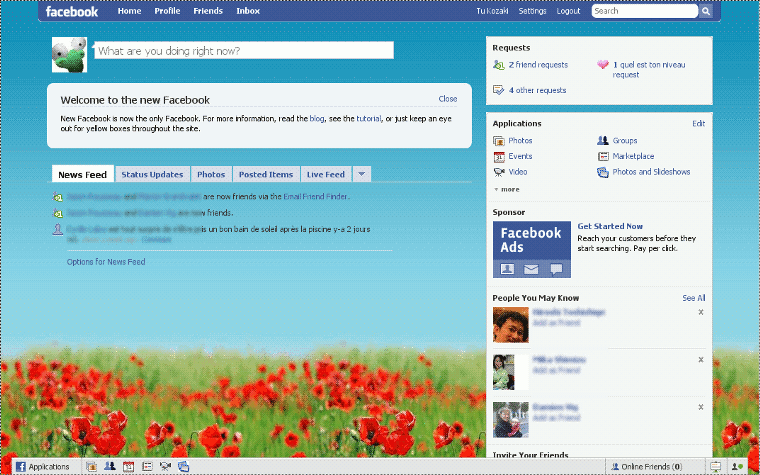760x475 pixels.
Task: Expand the feed tabs dropdown arrow
Action: pos(362,174)
